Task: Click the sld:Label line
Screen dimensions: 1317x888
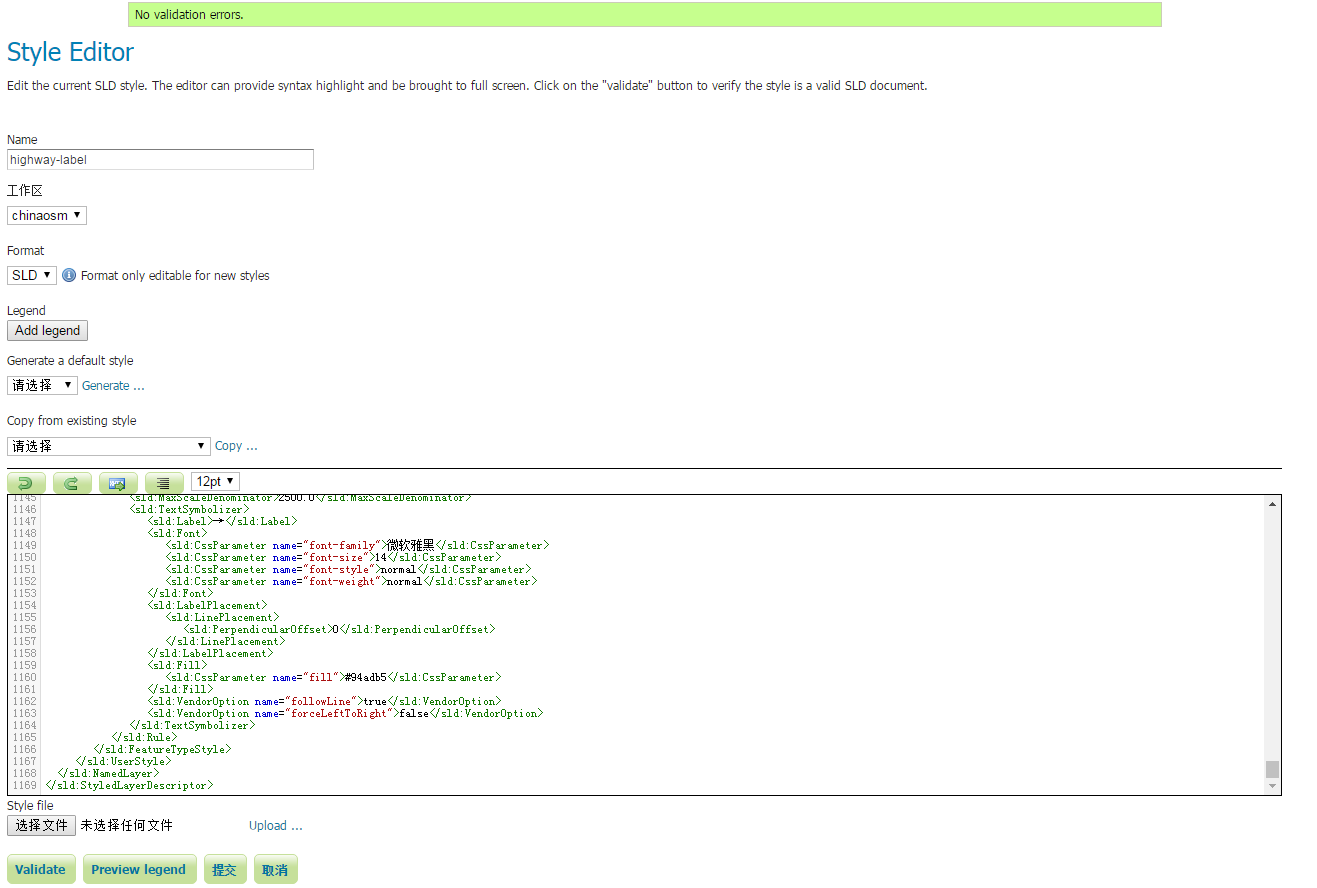Action: 222,522
